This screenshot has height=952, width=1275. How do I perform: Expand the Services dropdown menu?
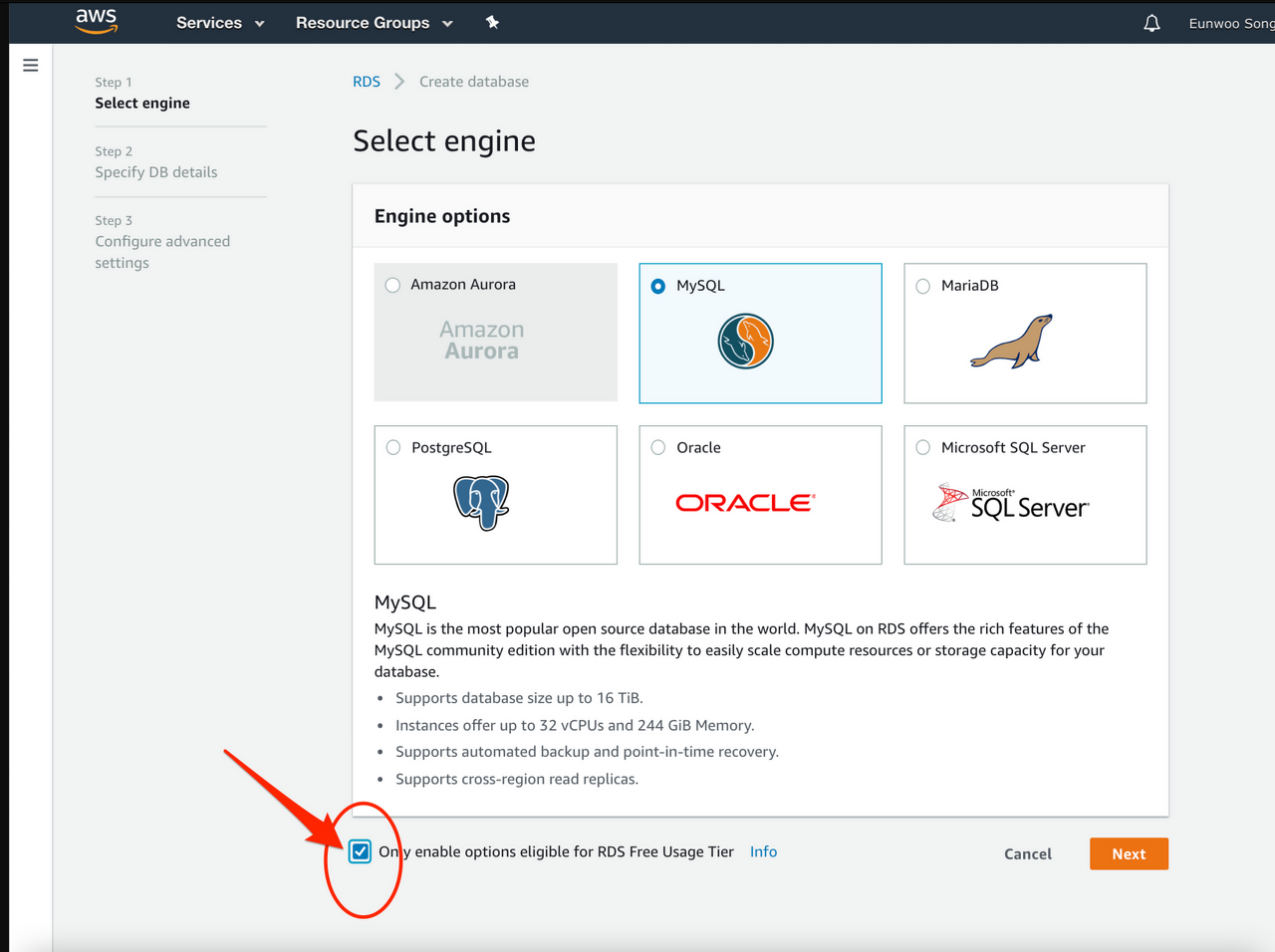pyautogui.click(x=220, y=23)
